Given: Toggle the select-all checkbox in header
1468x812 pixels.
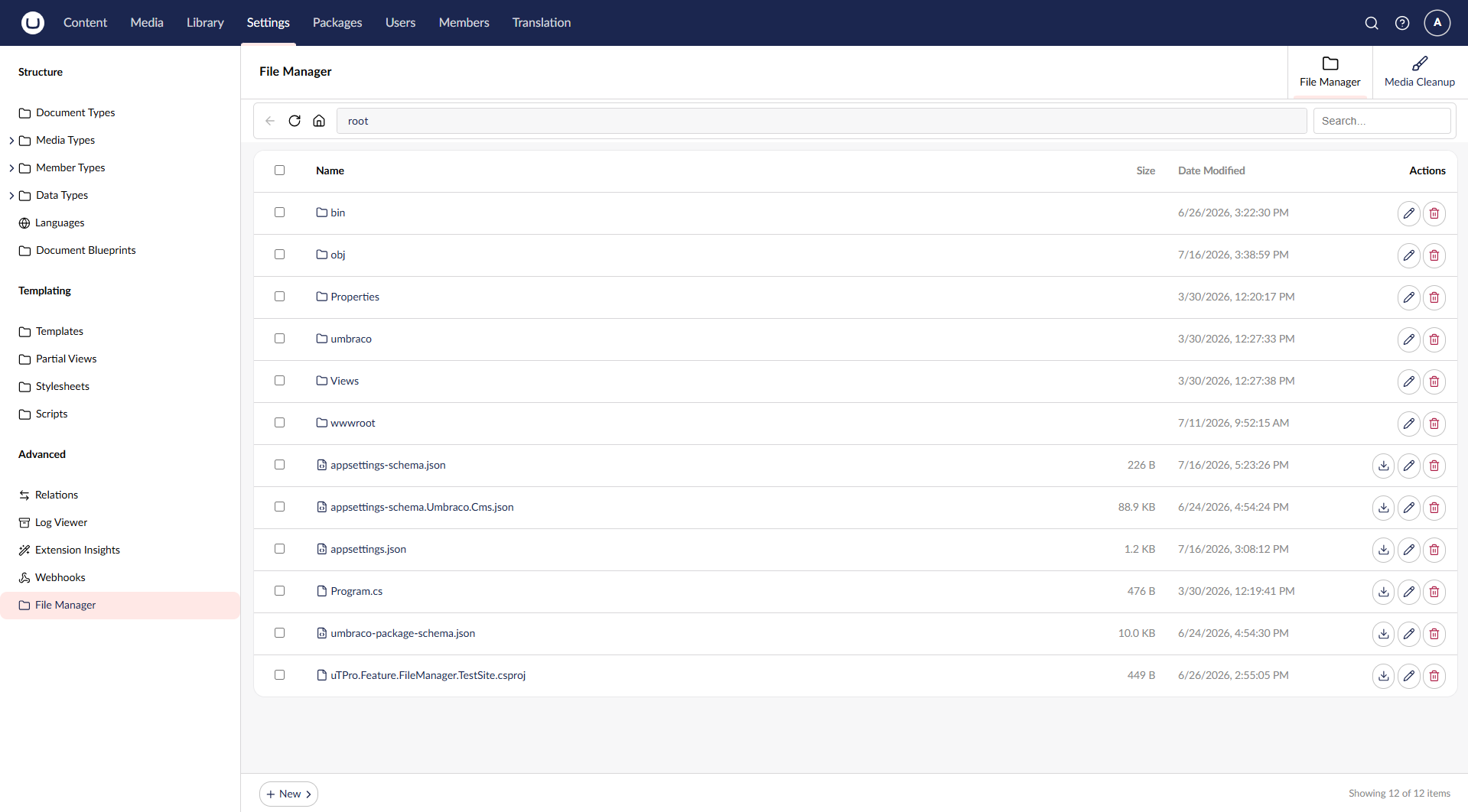Looking at the screenshot, I should pos(279,171).
